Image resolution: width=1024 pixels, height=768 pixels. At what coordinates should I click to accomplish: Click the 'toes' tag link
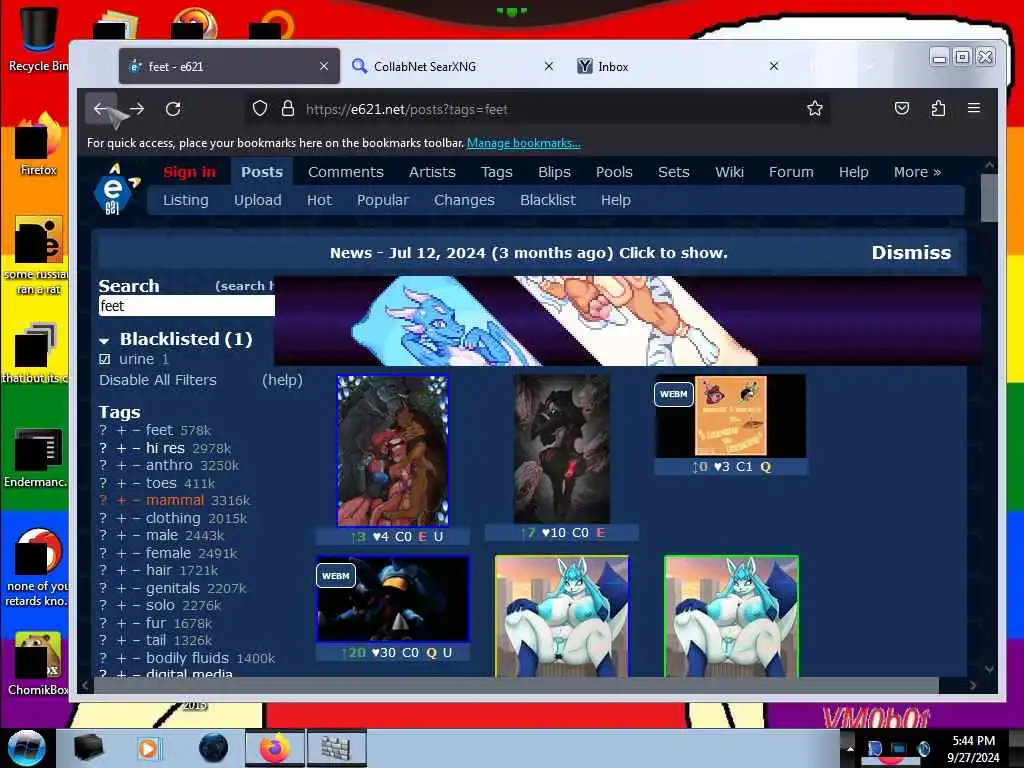click(161, 483)
